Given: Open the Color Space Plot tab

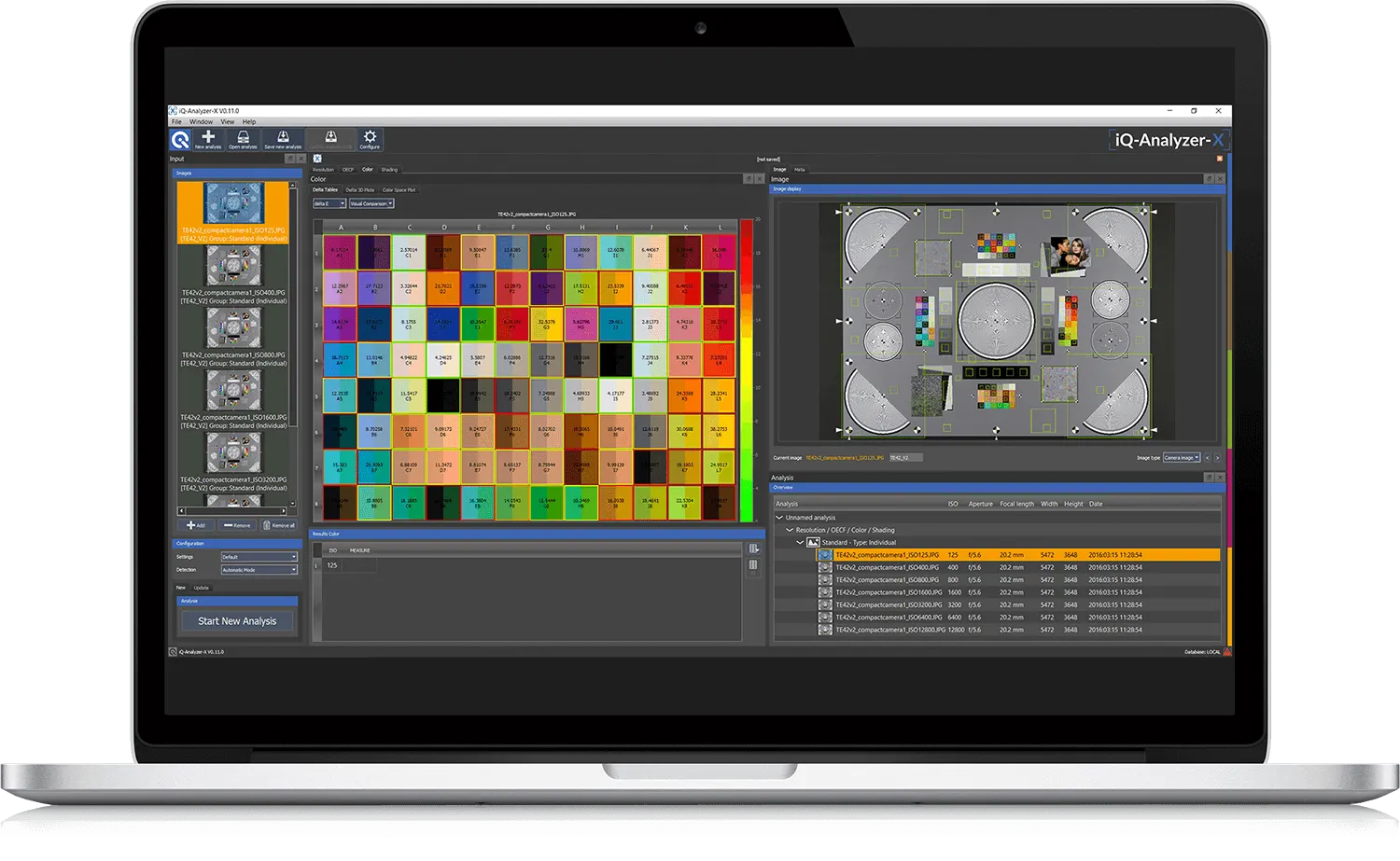Looking at the screenshot, I should point(399,190).
